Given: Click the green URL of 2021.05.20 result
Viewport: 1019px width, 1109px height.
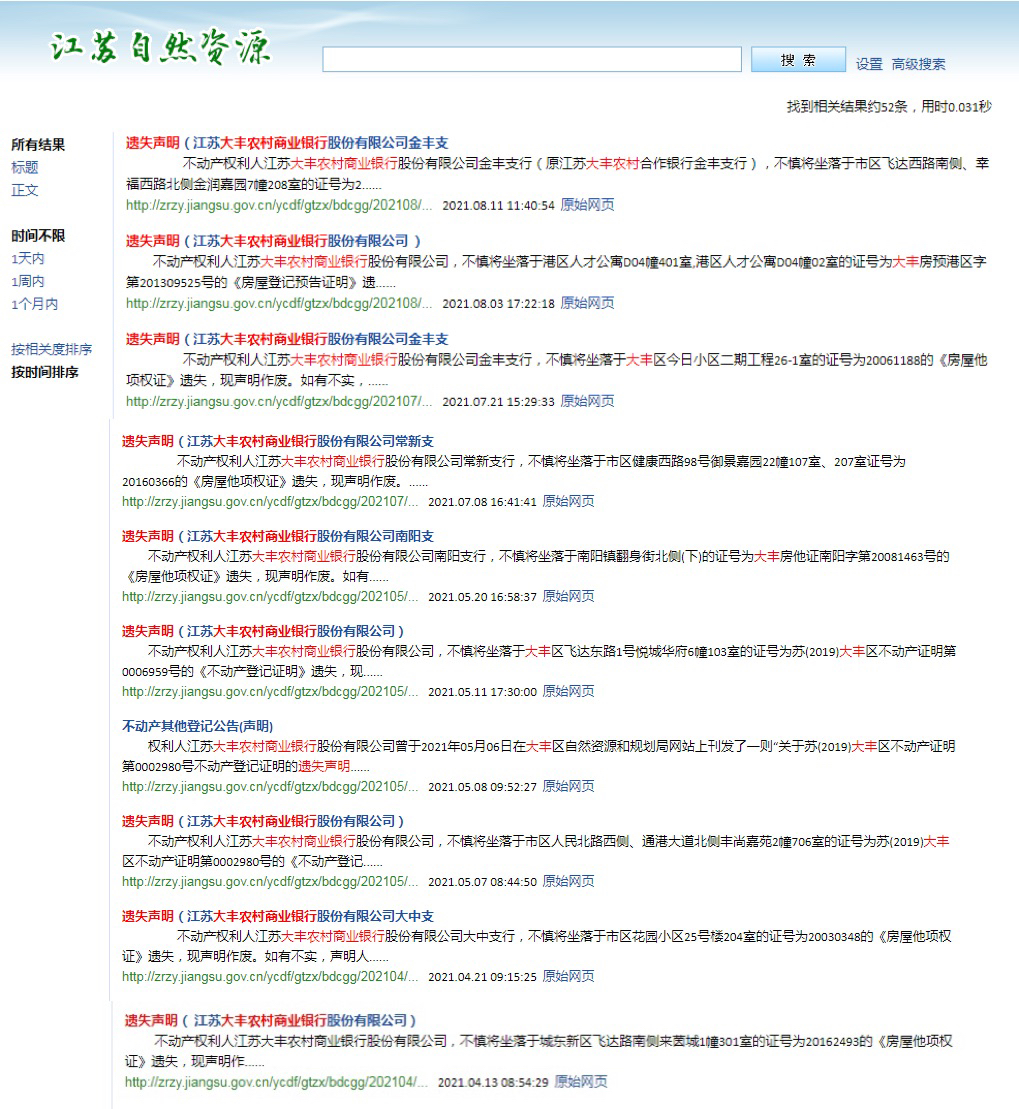Looking at the screenshot, I should [270, 596].
